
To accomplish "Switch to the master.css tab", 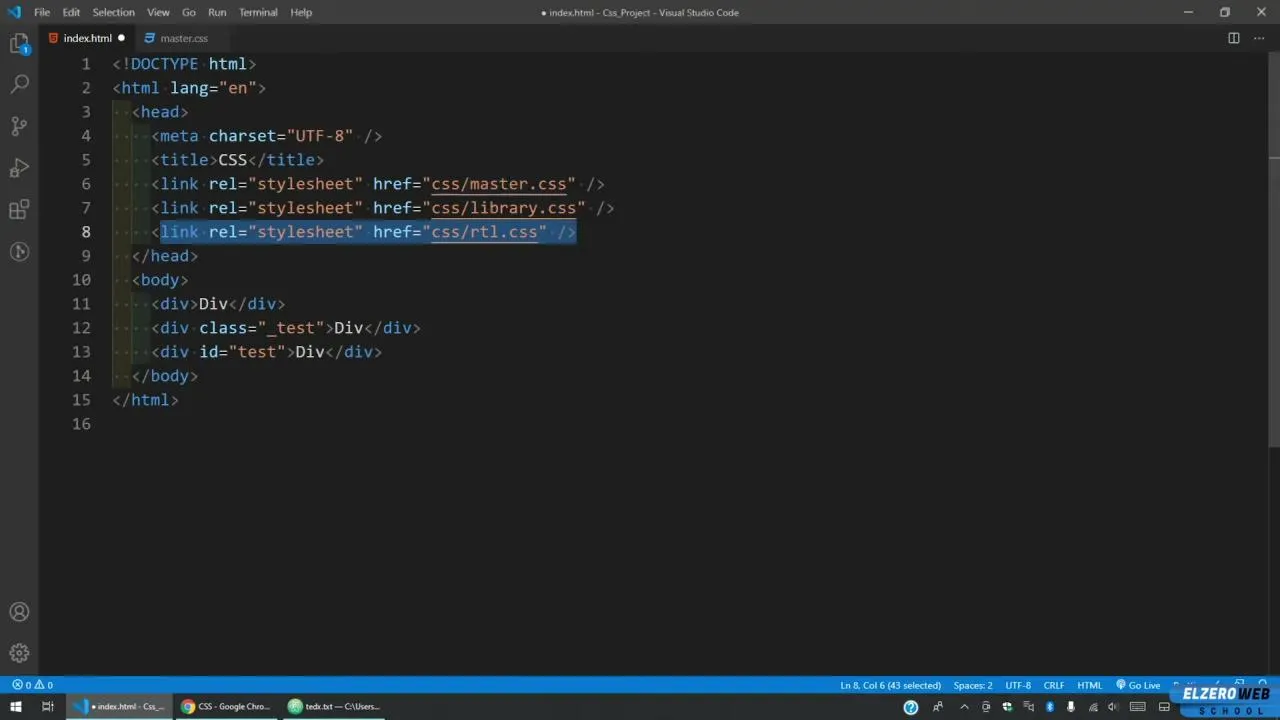I will [x=184, y=38].
